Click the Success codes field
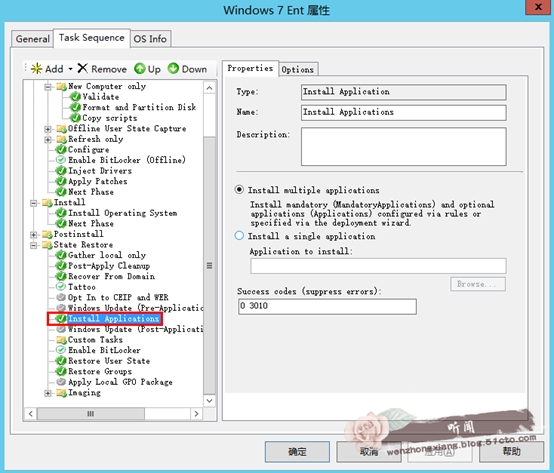 pos(327,306)
